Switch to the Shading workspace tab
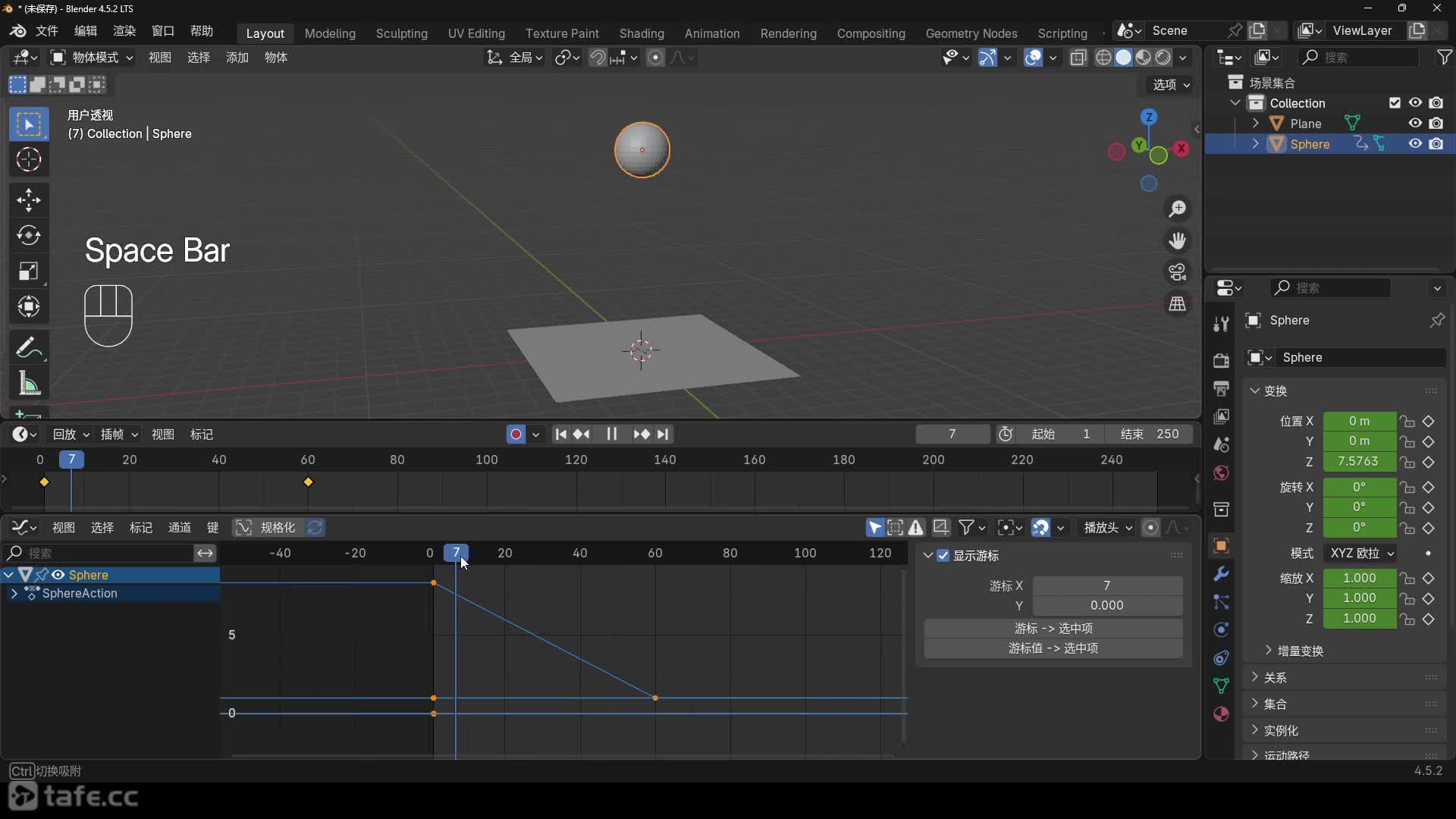Image resolution: width=1456 pixels, height=819 pixels. [x=641, y=33]
